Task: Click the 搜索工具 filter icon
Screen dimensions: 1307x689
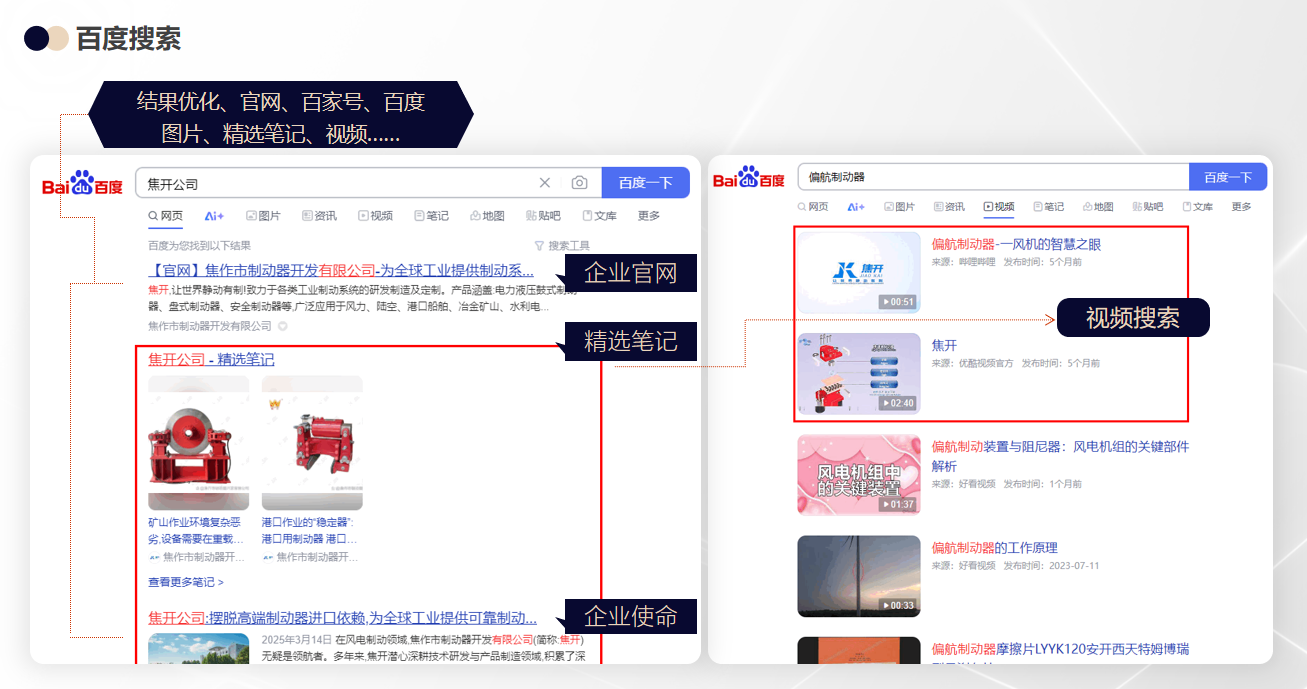Action: (539, 245)
